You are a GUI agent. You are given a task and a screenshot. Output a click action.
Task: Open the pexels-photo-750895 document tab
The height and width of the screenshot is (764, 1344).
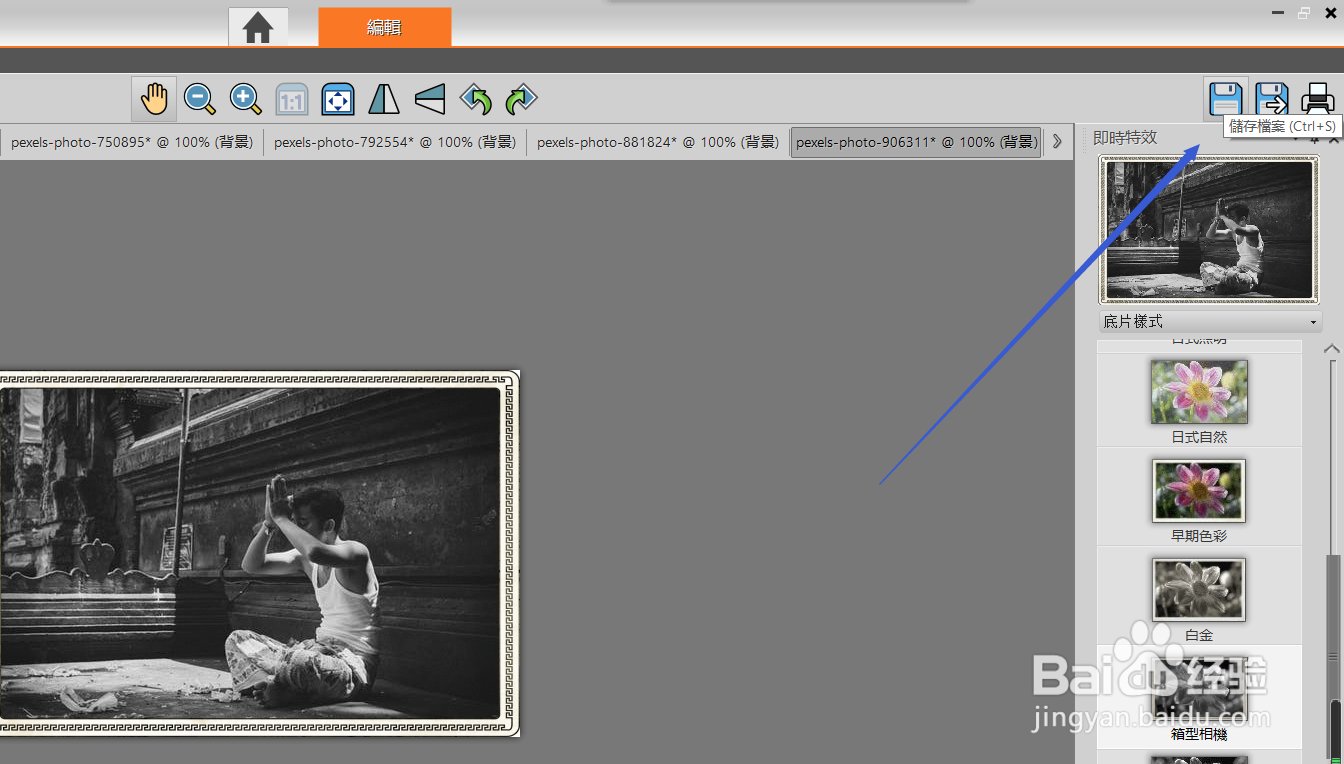pos(131,142)
